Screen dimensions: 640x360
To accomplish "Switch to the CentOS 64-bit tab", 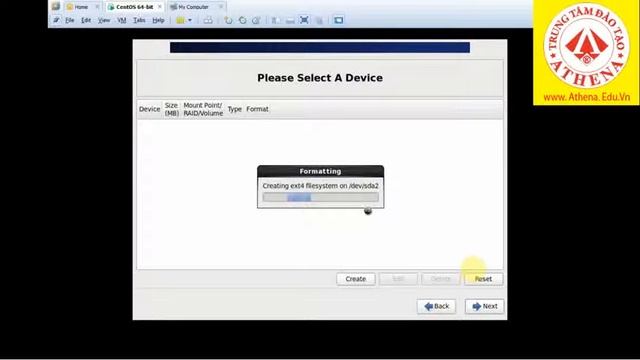I will tap(134, 7).
